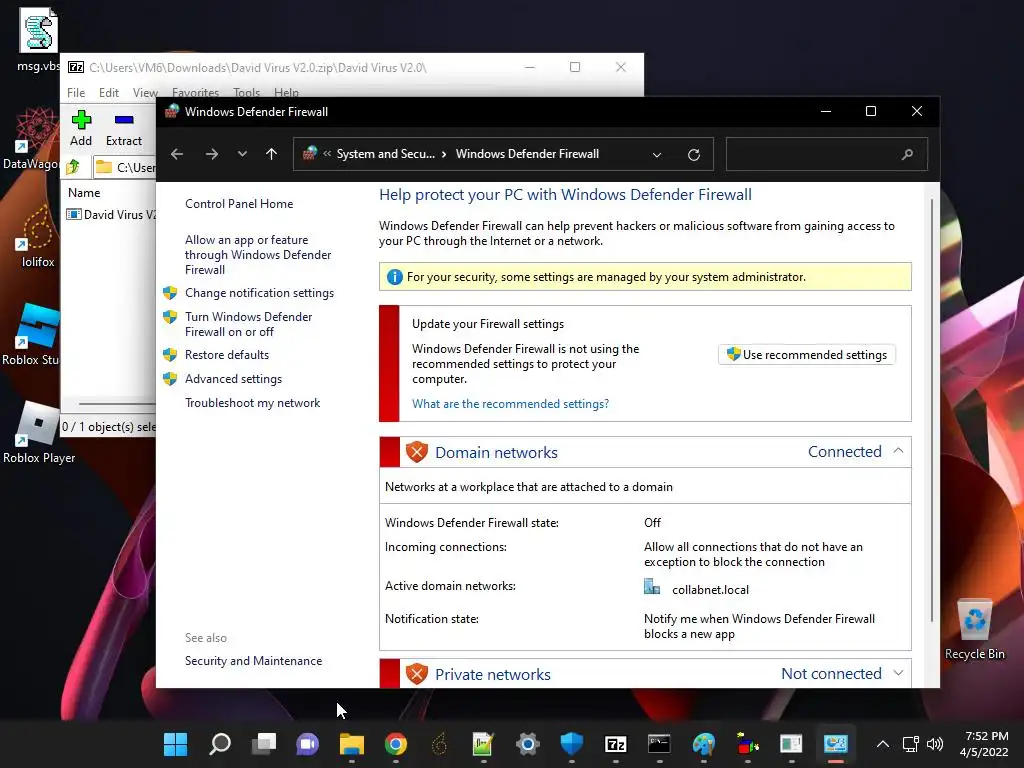This screenshot has height=768, width=1024.
Task: Open Roblox Studio desktop shortcut
Action: pos(31,334)
